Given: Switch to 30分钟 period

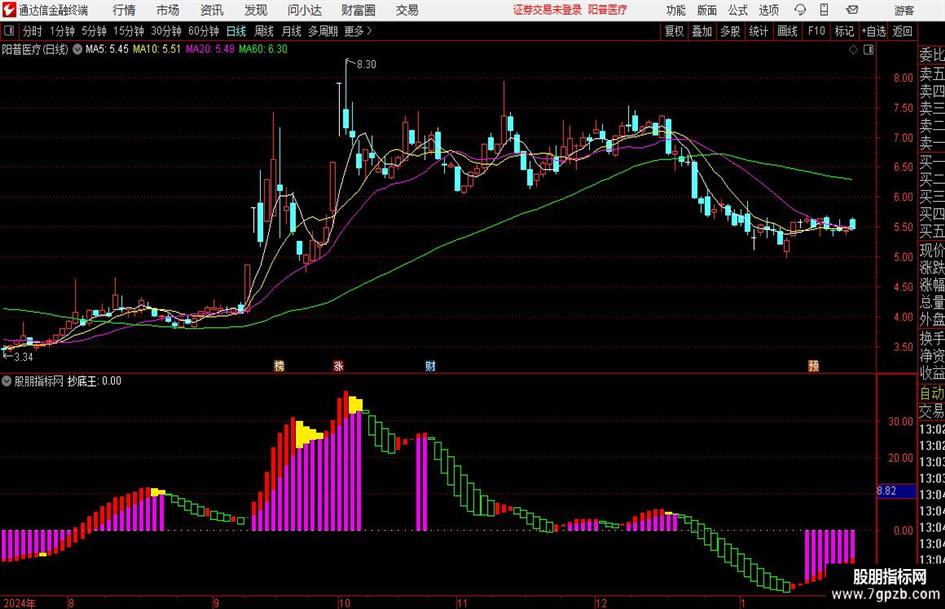Looking at the screenshot, I should pyautogui.click(x=166, y=31).
